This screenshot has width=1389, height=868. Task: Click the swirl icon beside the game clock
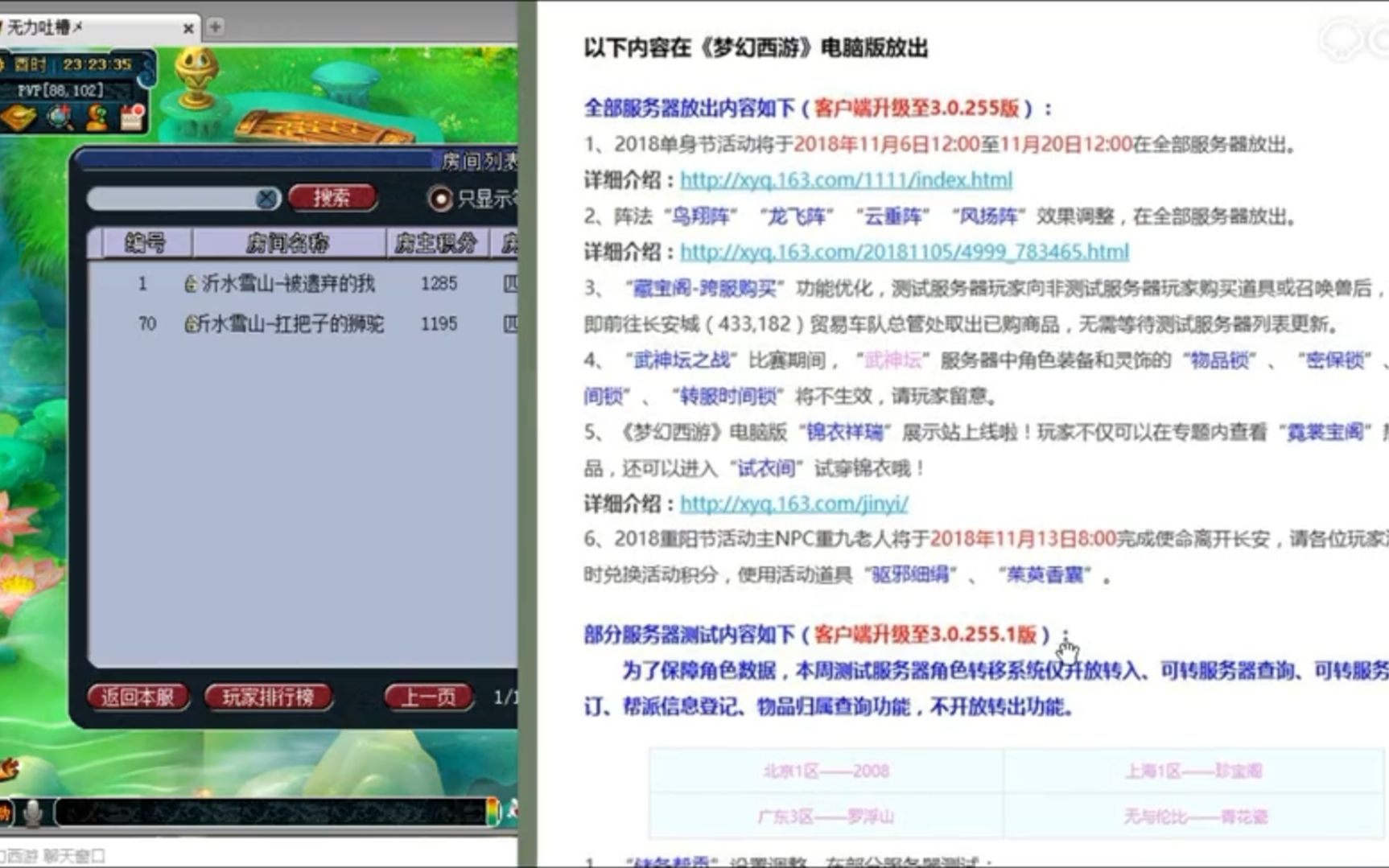[x=147, y=76]
